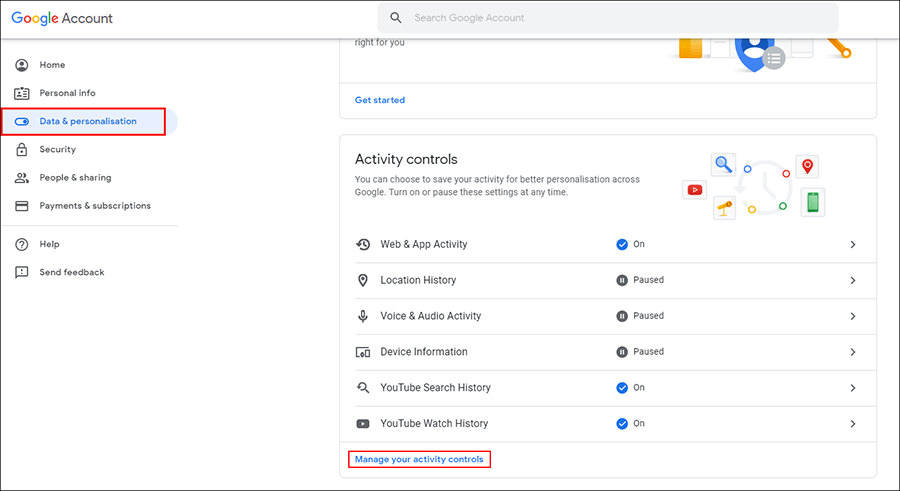This screenshot has width=900, height=491.
Task: Click the telescope tile in illustration
Action: tap(724, 207)
